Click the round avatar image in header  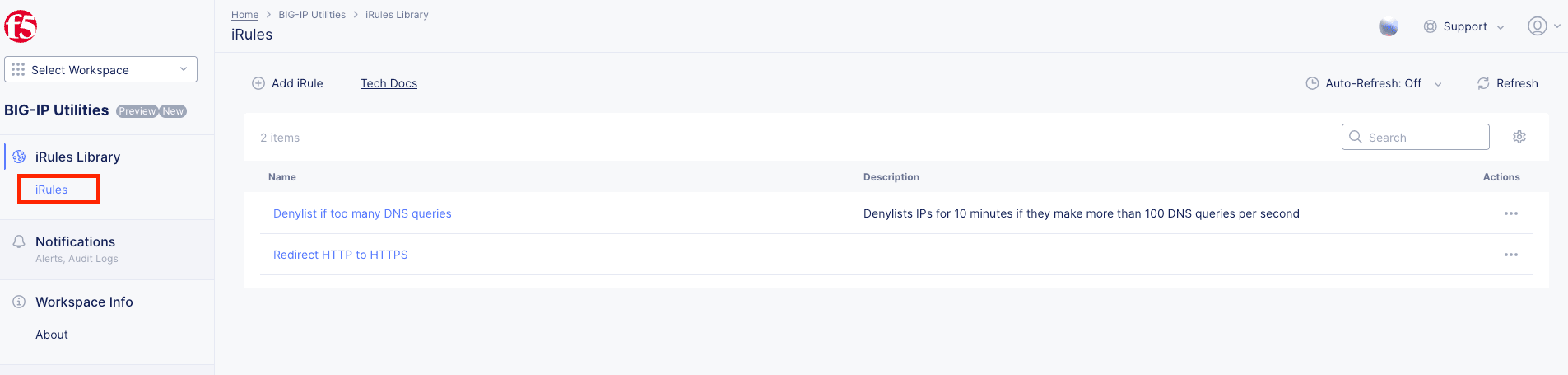[1389, 26]
